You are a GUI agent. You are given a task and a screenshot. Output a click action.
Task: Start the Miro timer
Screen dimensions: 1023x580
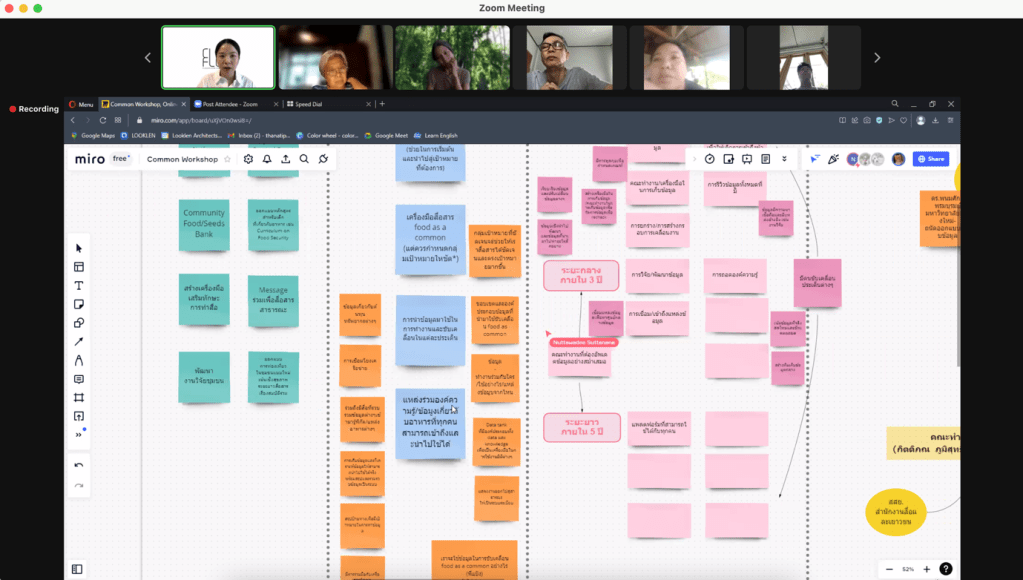coord(710,159)
